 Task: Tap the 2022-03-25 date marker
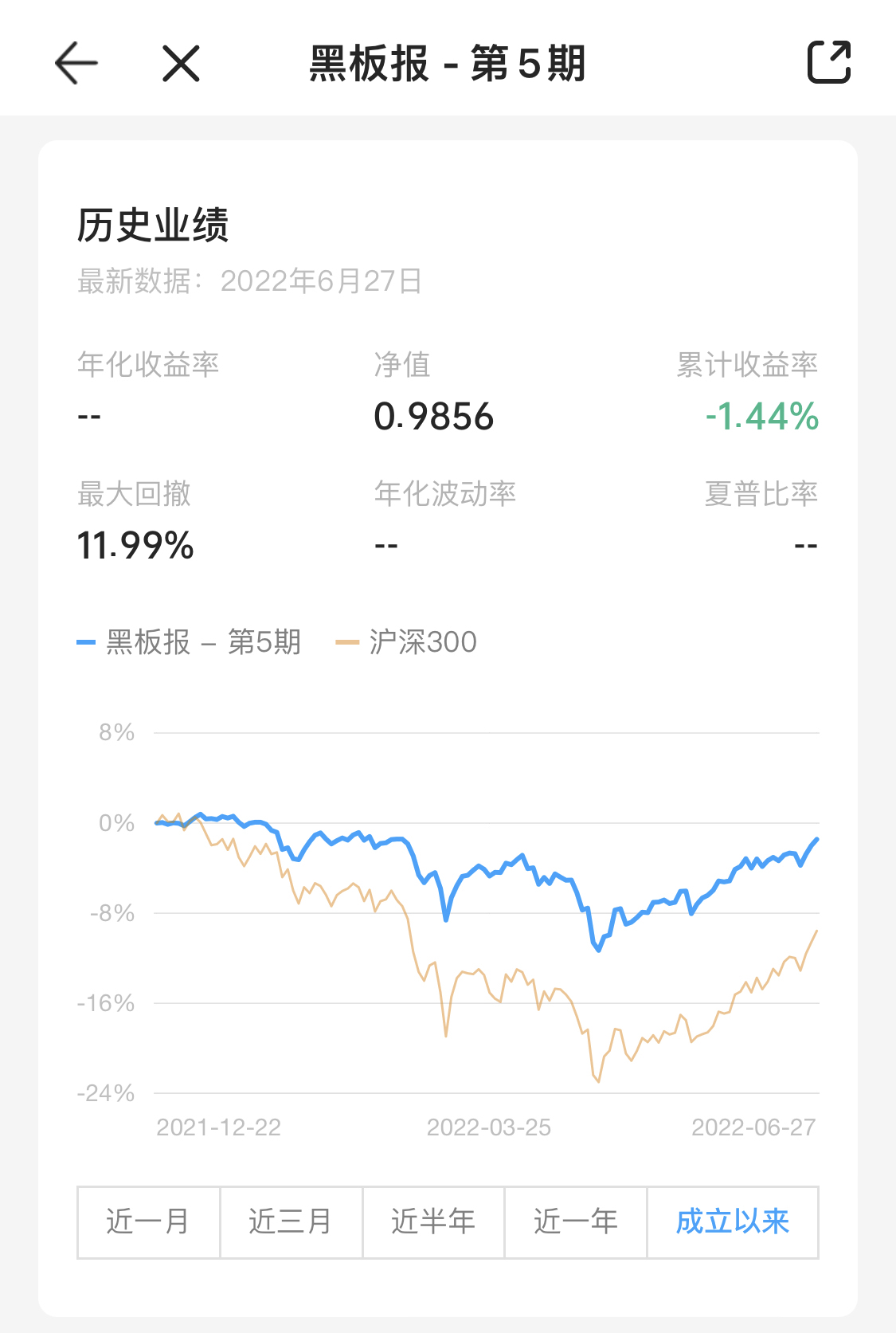point(489,1127)
